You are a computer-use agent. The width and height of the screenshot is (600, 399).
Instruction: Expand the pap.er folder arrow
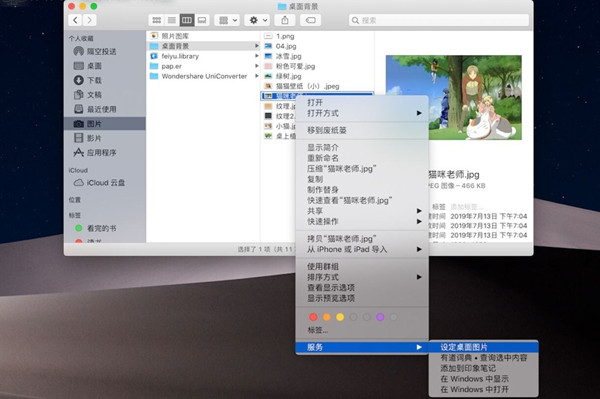coord(256,66)
